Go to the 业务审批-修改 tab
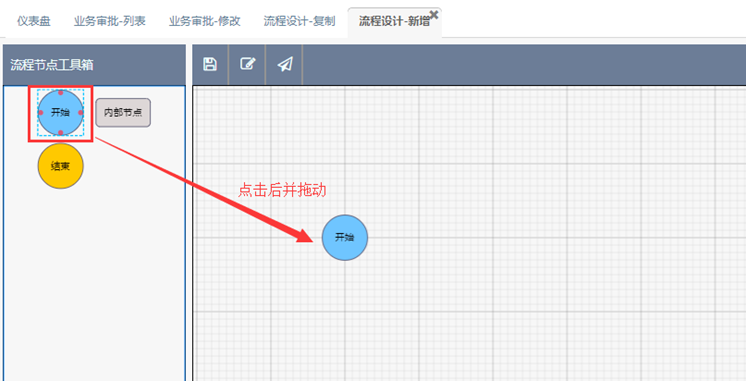Image resolution: width=746 pixels, height=381 pixels. coord(205,21)
